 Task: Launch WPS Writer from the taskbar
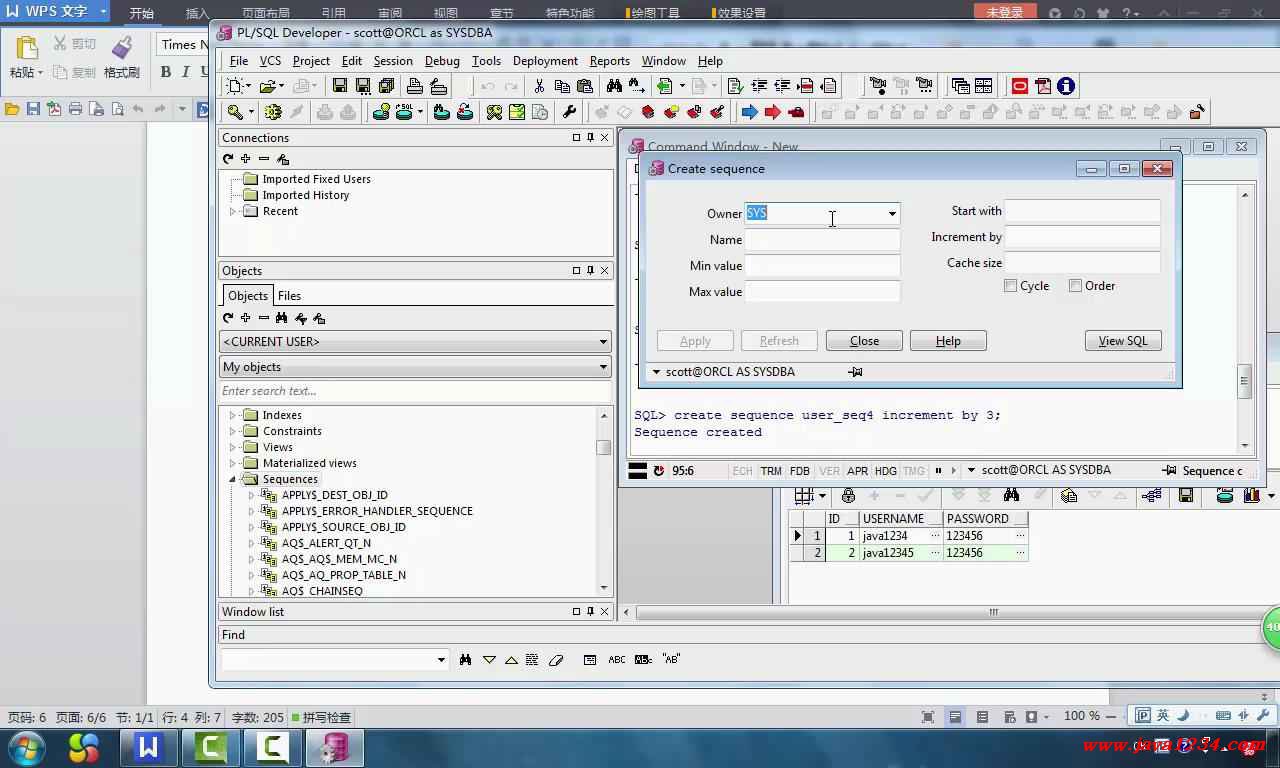pyautogui.click(x=148, y=747)
